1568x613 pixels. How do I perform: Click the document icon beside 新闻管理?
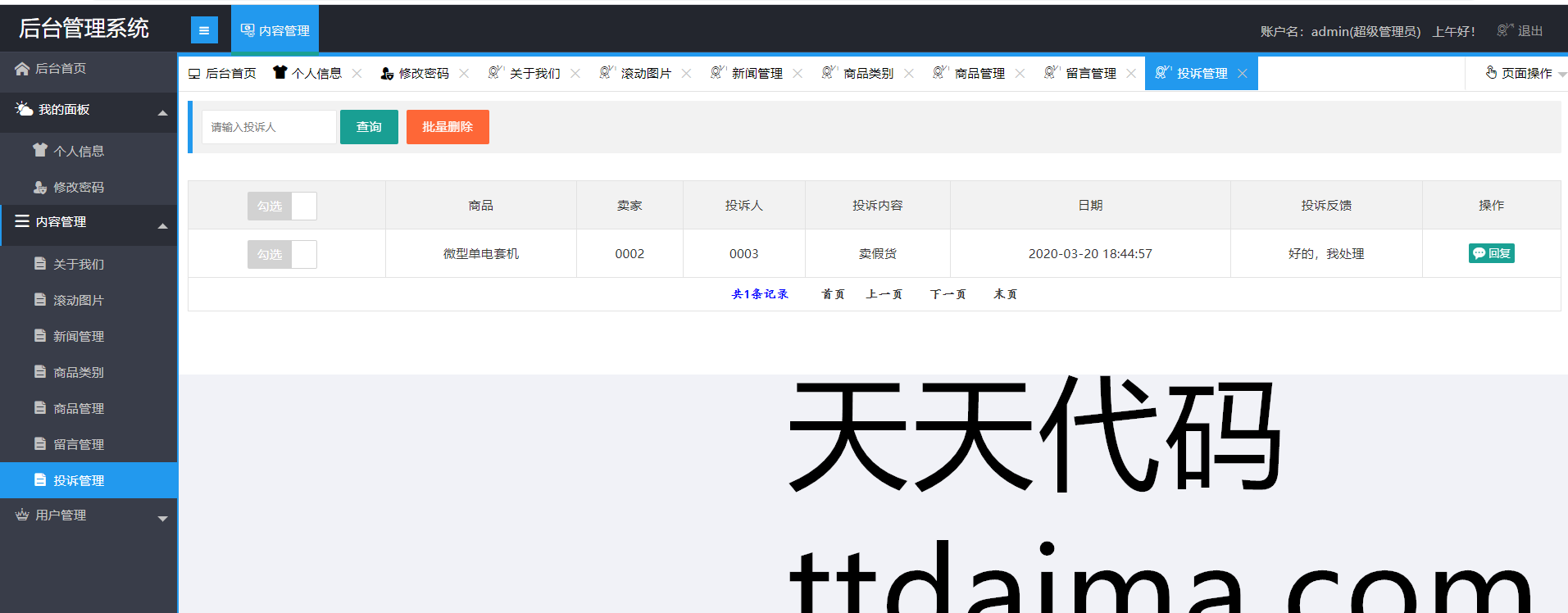tap(40, 336)
